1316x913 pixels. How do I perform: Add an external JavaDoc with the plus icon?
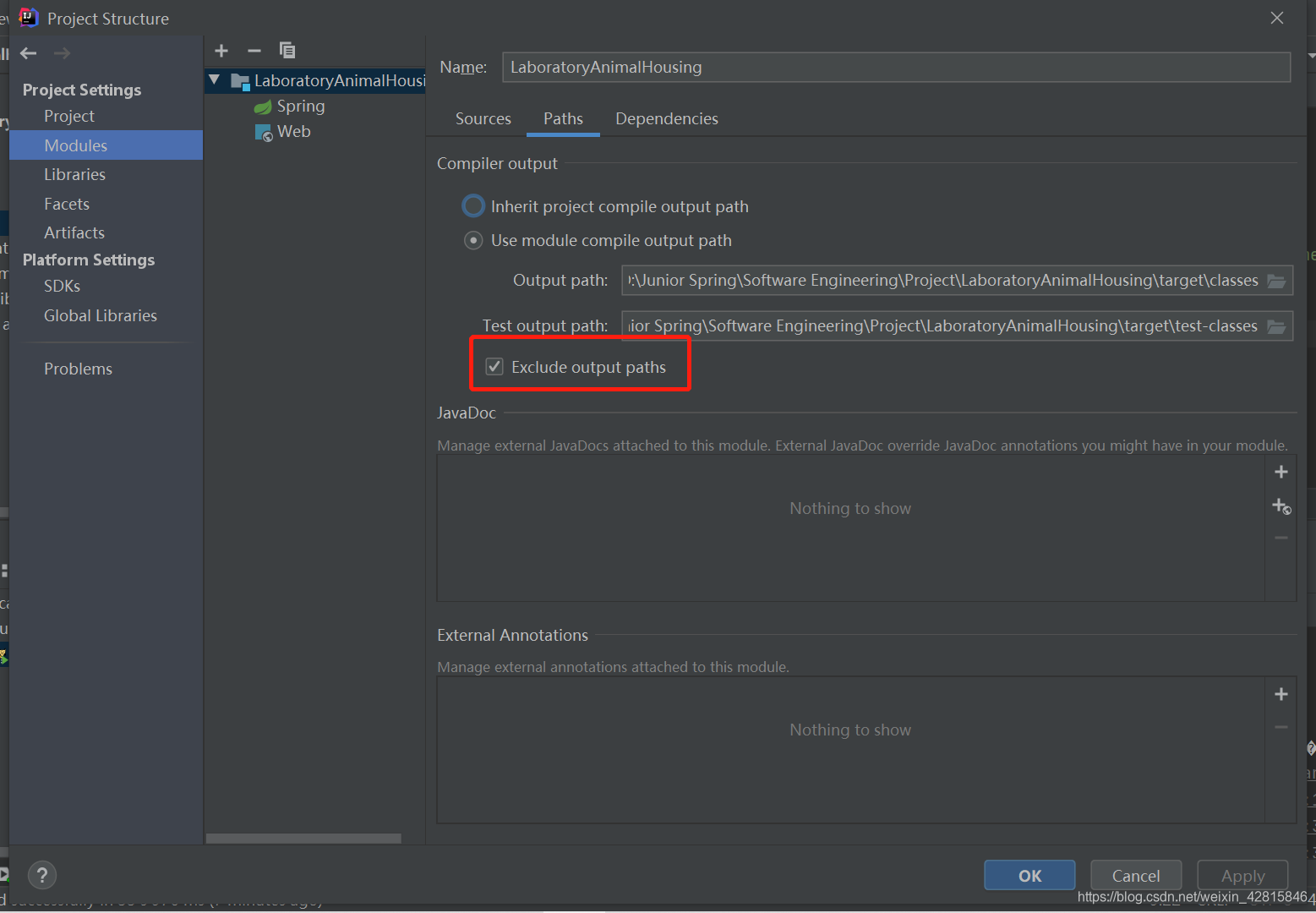(1281, 472)
